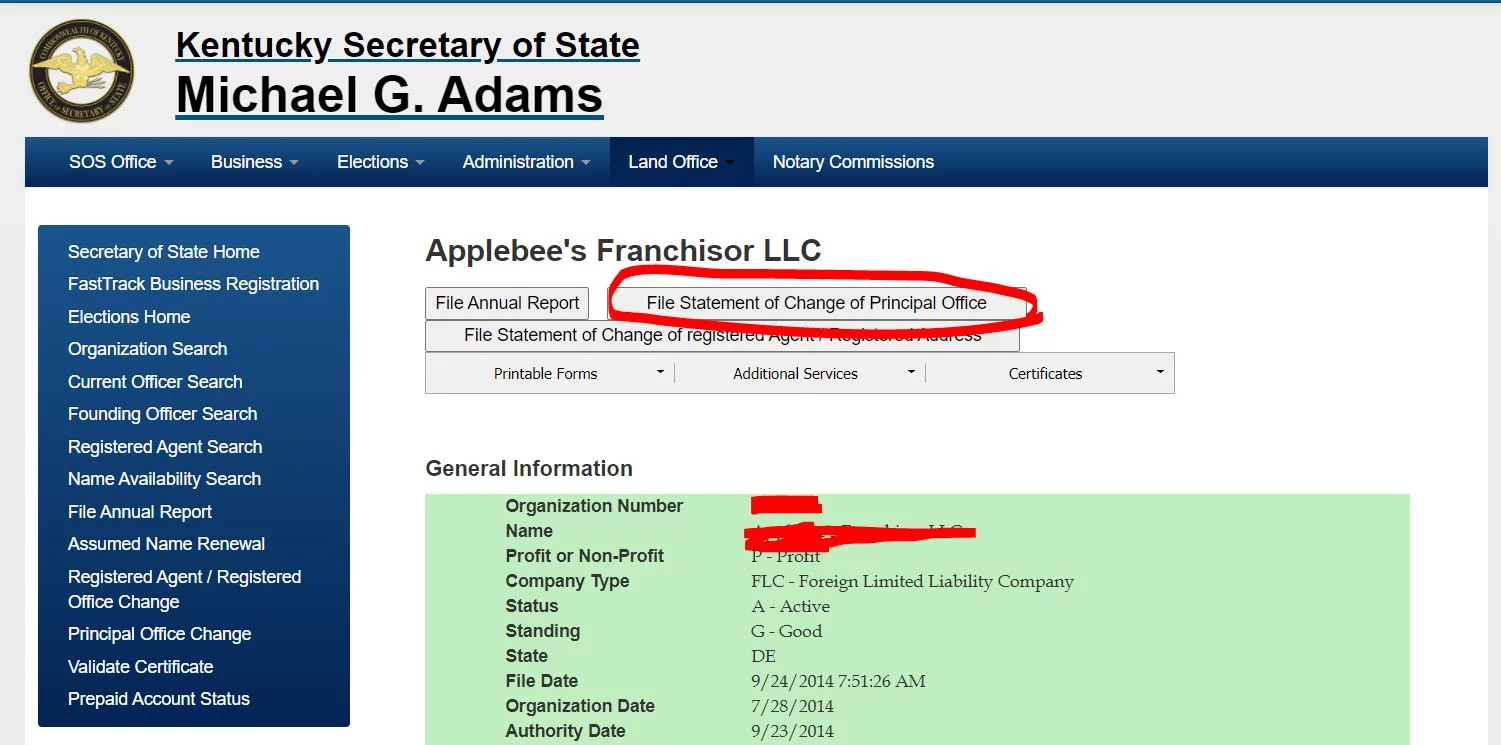This screenshot has height=745, width=1501.
Task: Open Name Availability Search in sidebar
Action: point(164,479)
